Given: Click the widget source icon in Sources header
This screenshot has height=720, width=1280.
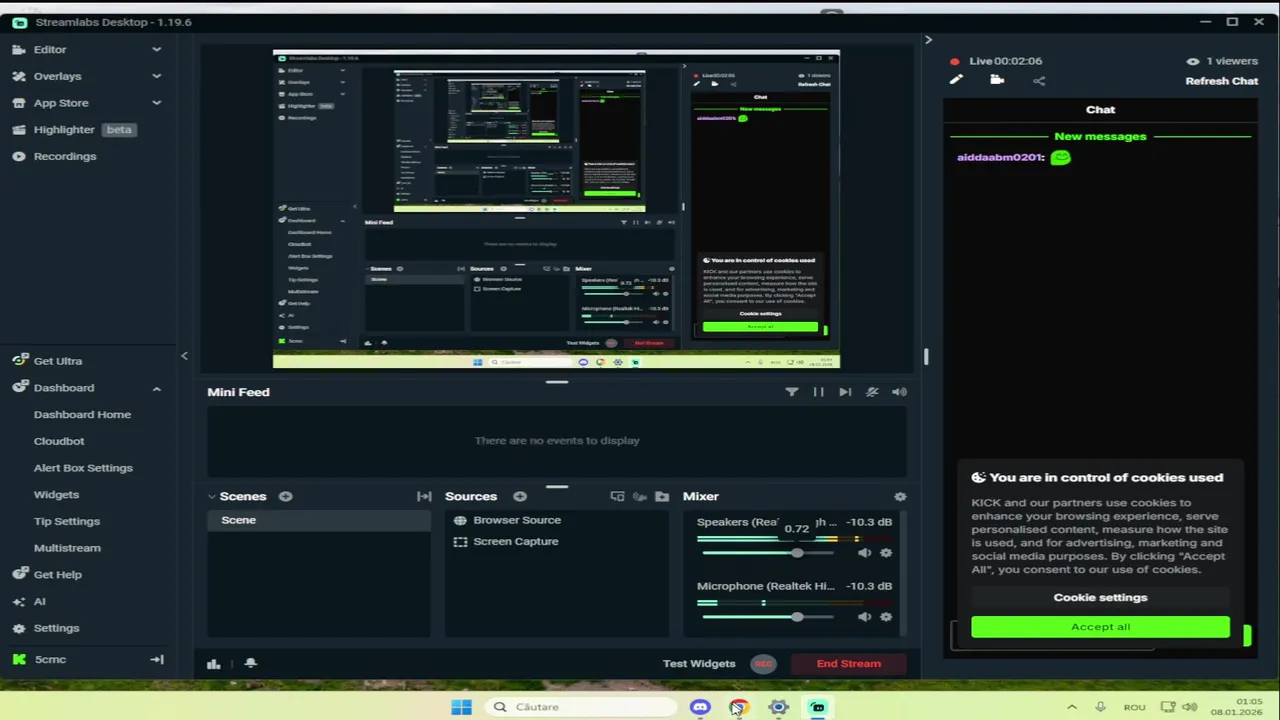Looking at the screenshot, I should 617,496.
